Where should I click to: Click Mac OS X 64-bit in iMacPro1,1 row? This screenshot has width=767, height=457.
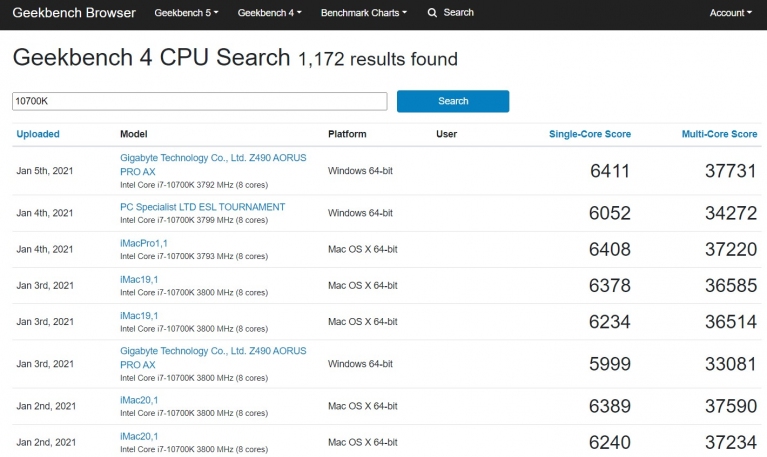[x=362, y=249]
